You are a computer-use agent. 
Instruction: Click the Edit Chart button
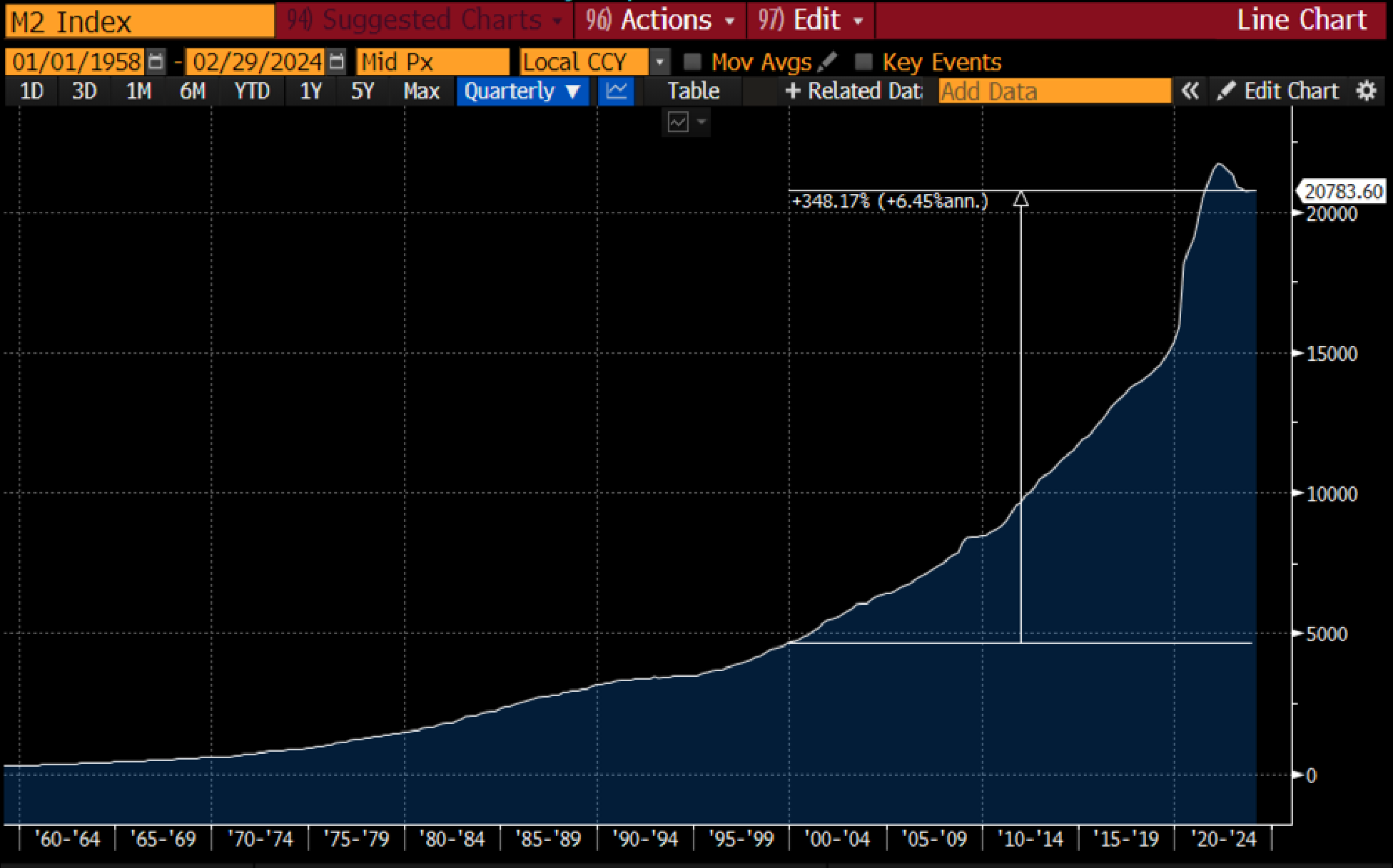coord(1277,91)
